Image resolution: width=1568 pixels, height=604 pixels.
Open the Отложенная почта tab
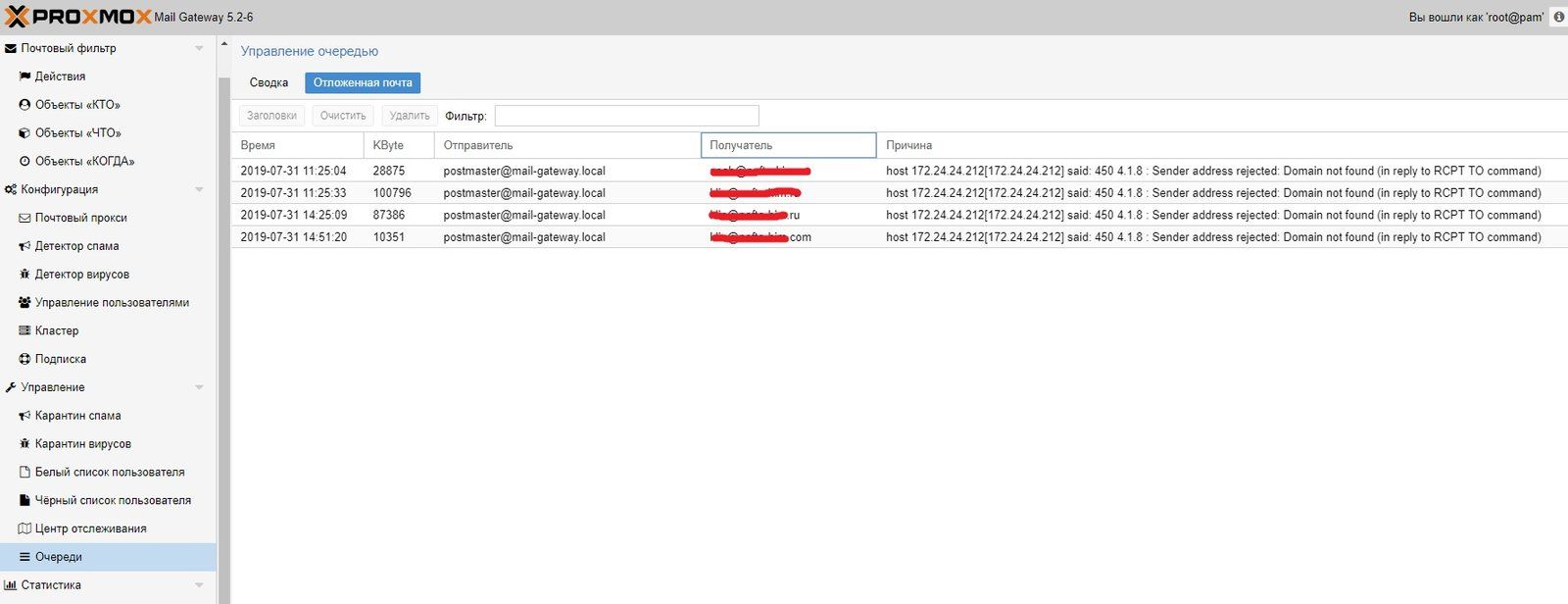pyautogui.click(x=363, y=83)
